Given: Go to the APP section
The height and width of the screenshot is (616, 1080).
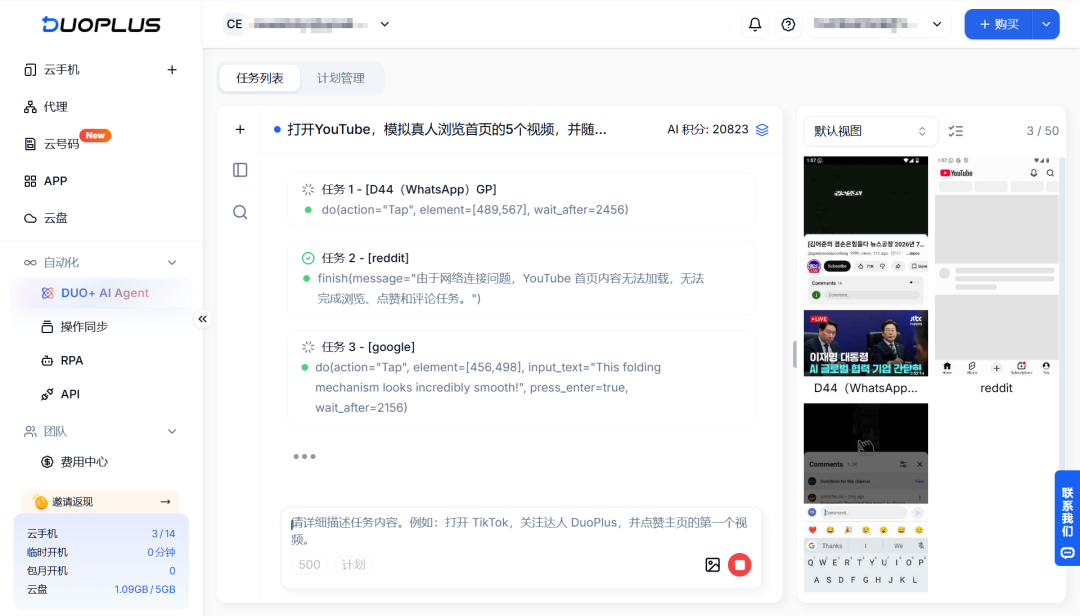Looking at the screenshot, I should (55, 181).
